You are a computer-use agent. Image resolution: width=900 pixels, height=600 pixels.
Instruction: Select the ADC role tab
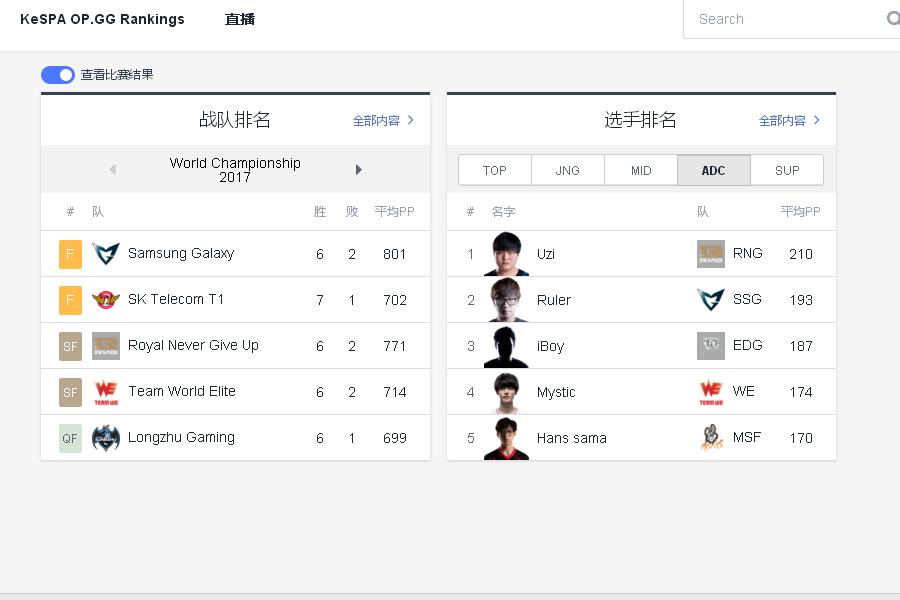(x=713, y=170)
